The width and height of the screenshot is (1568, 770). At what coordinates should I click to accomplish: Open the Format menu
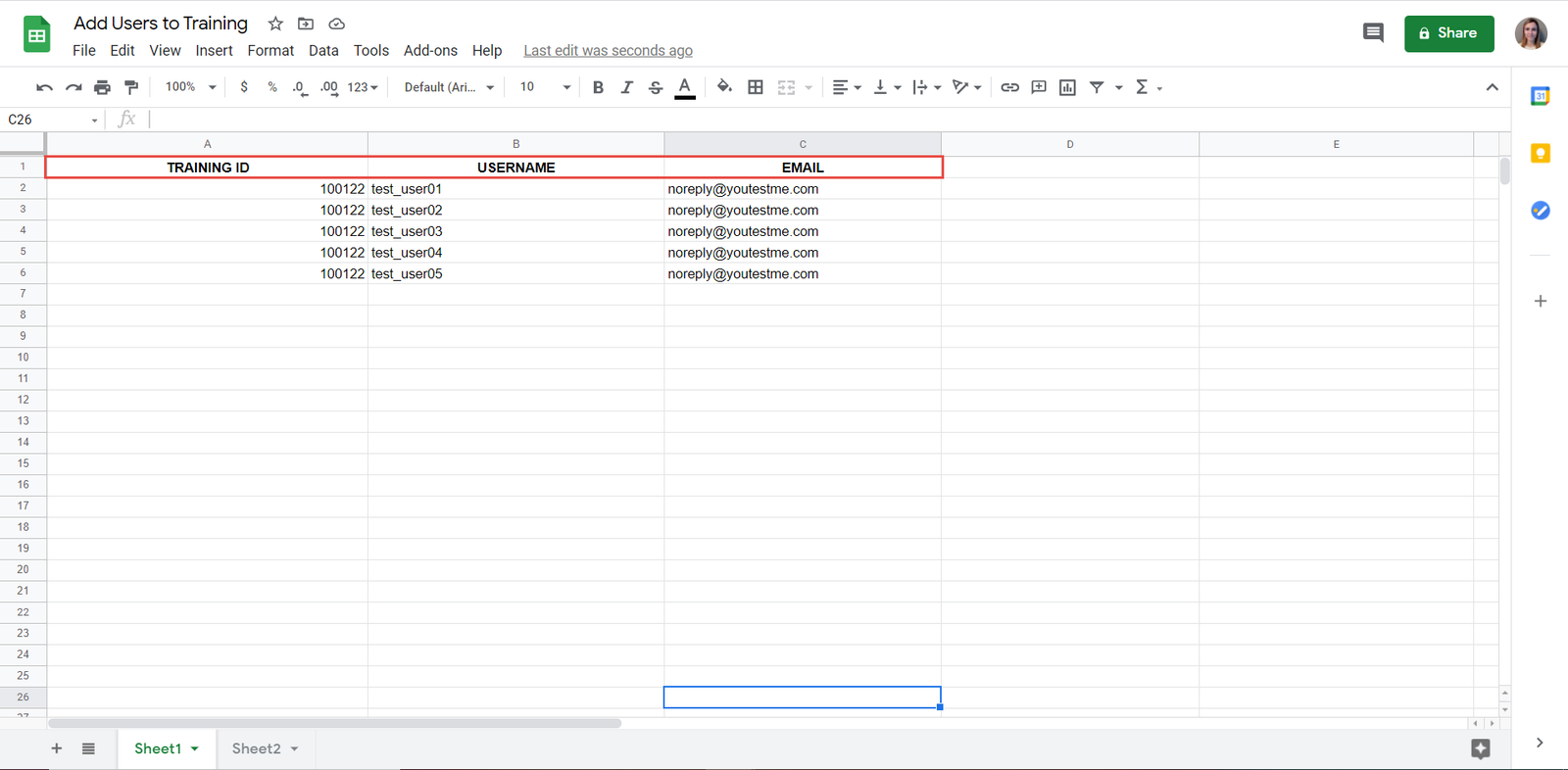(270, 51)
